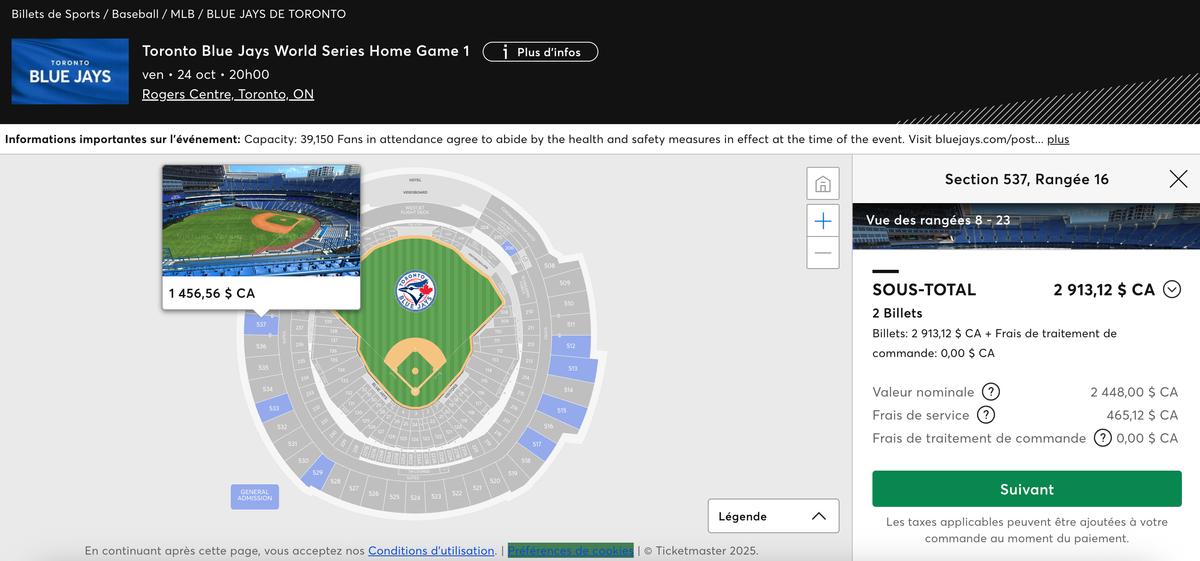
Task: Zoom in on the seat map
Action: [823, 220]
